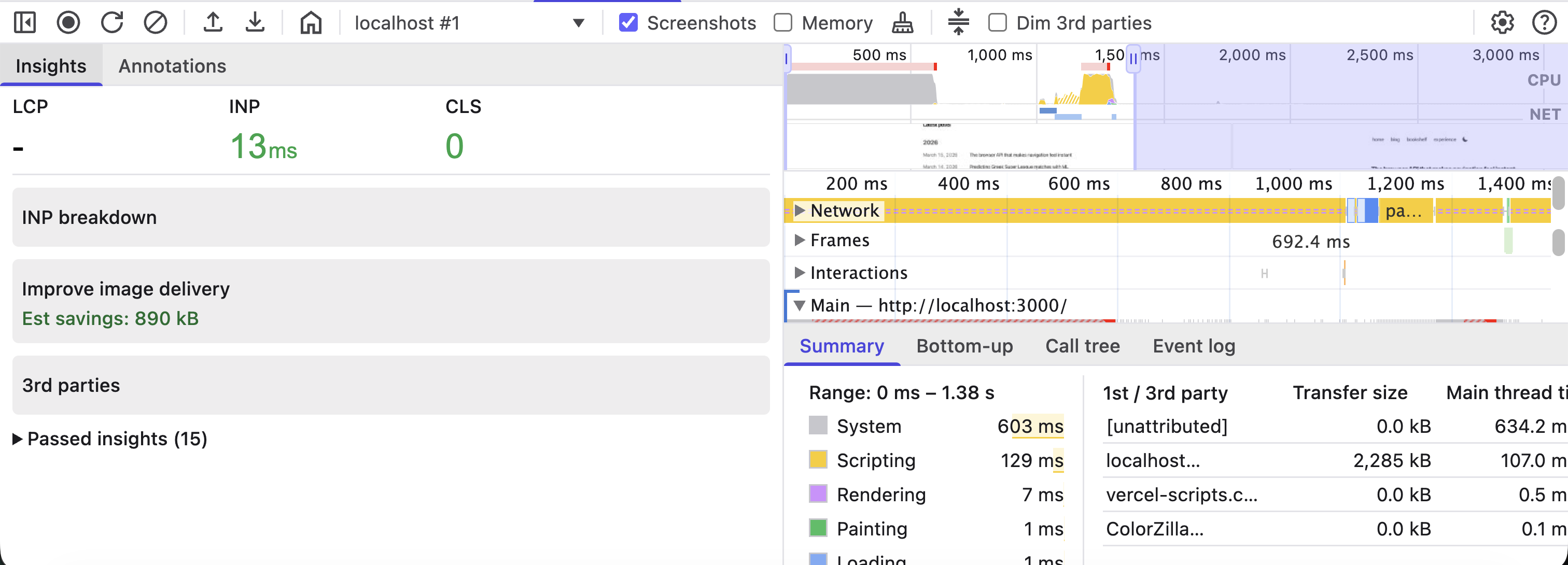Disable the Screenshots checkbox

[x=628, y=22]
